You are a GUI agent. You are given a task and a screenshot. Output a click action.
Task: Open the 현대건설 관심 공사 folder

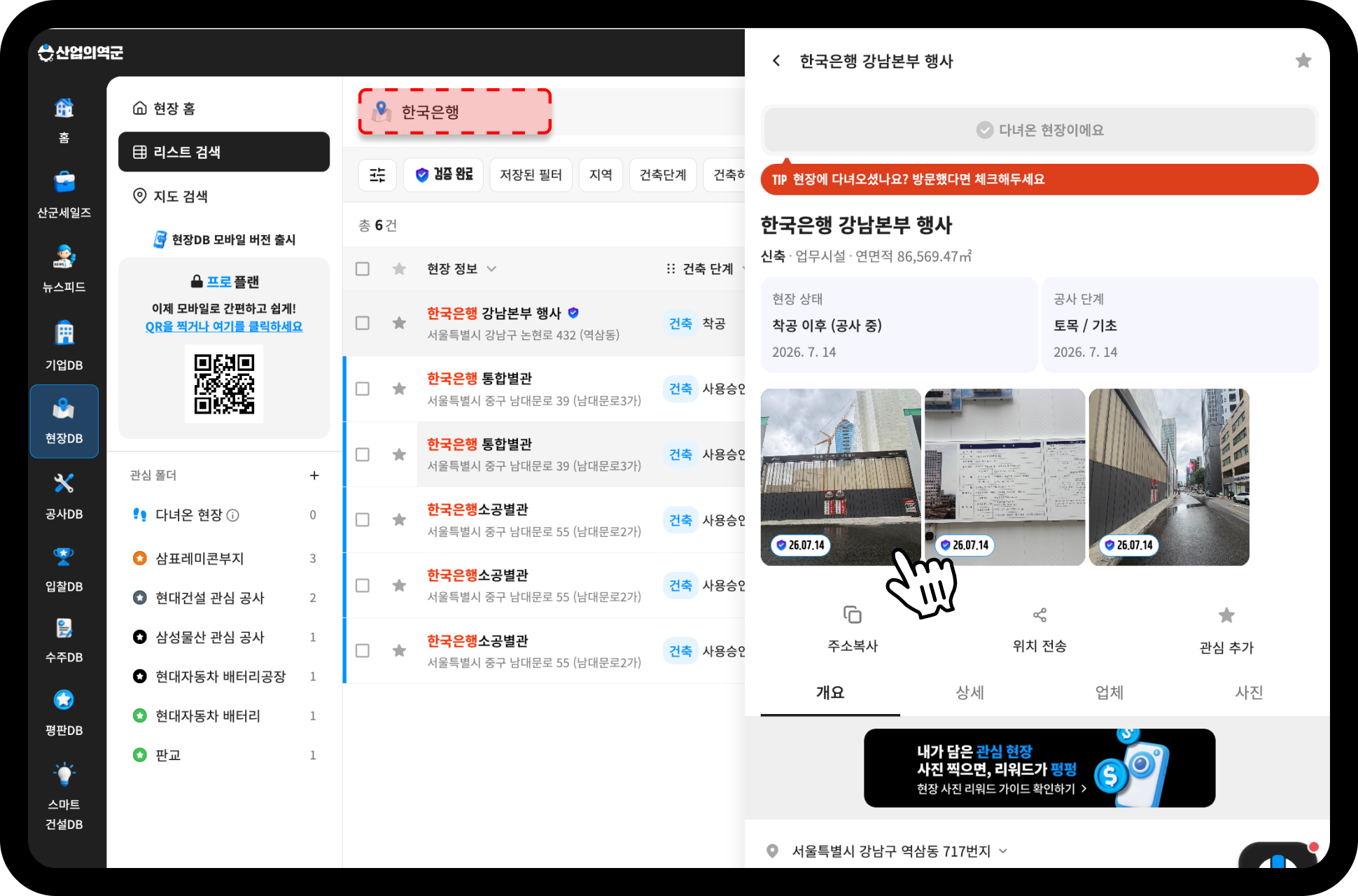click(x=224, y=598)
